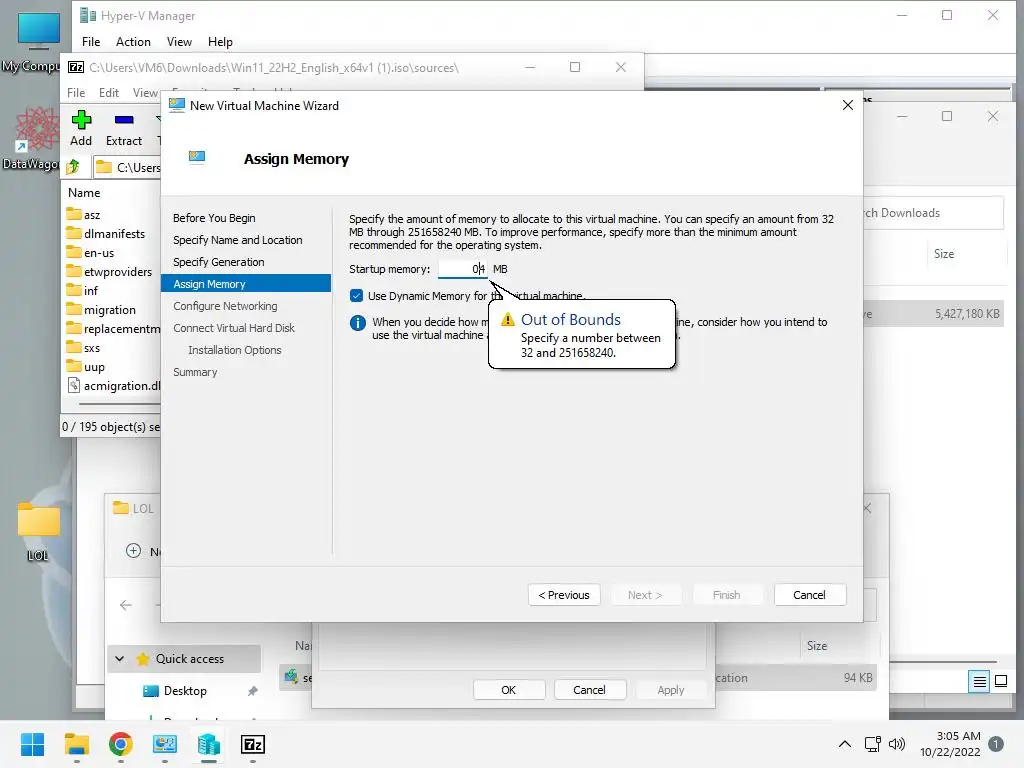Open notification badge in taskbar
1024x768 pixels.
click(x=996, y=743)
